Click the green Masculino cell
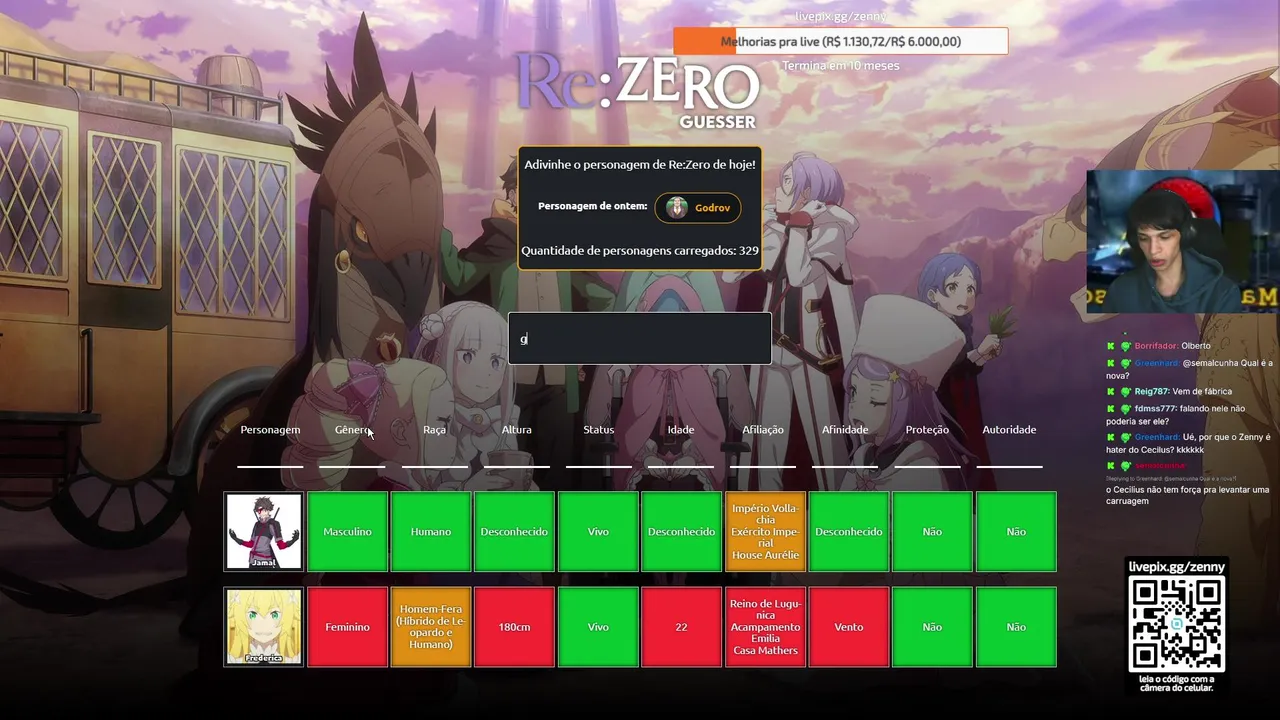 347,531
